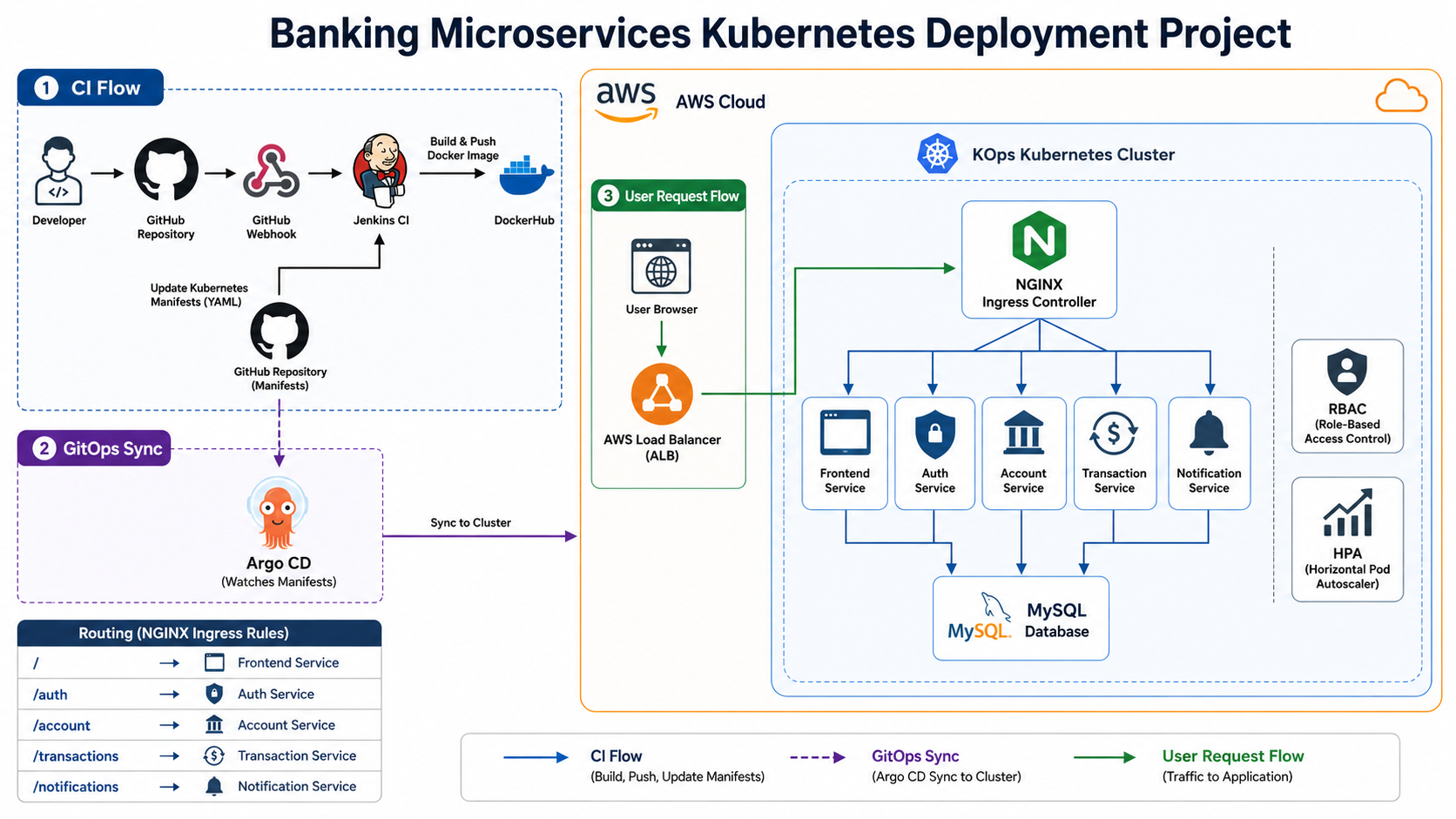The height and width of the screenshot is (819, 1456).
Task: Click the Account Service bank icon in routing table
Action: pos(214,724)
